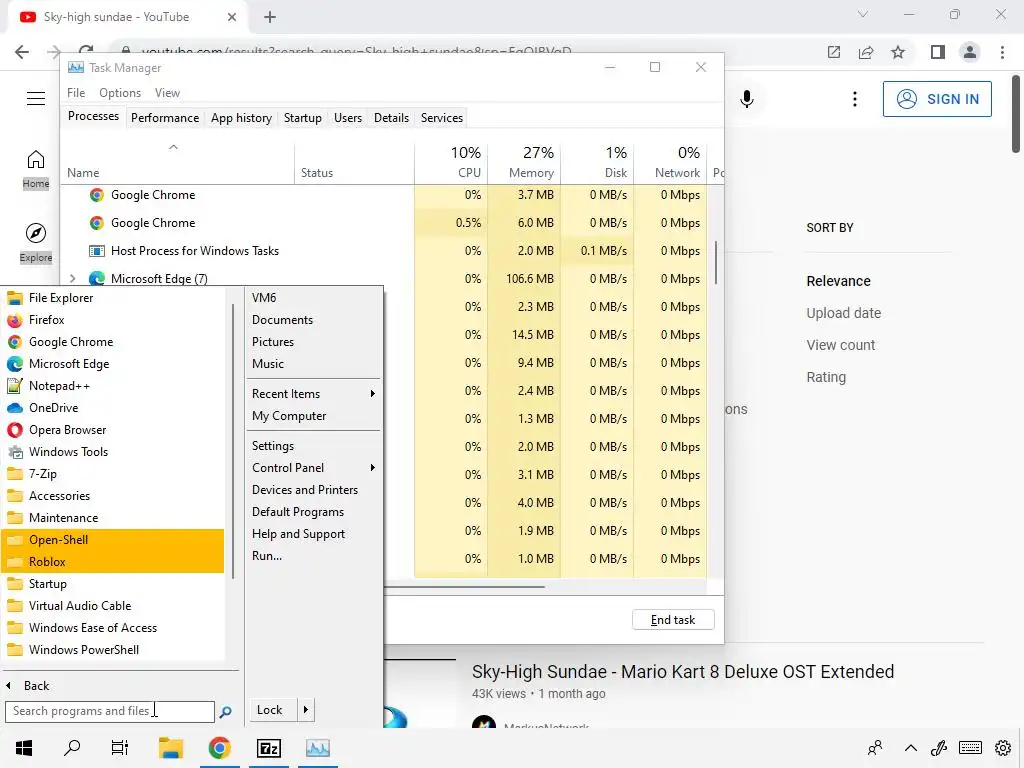
Task: Switch to the Users tab
Action: click(347, 118)
